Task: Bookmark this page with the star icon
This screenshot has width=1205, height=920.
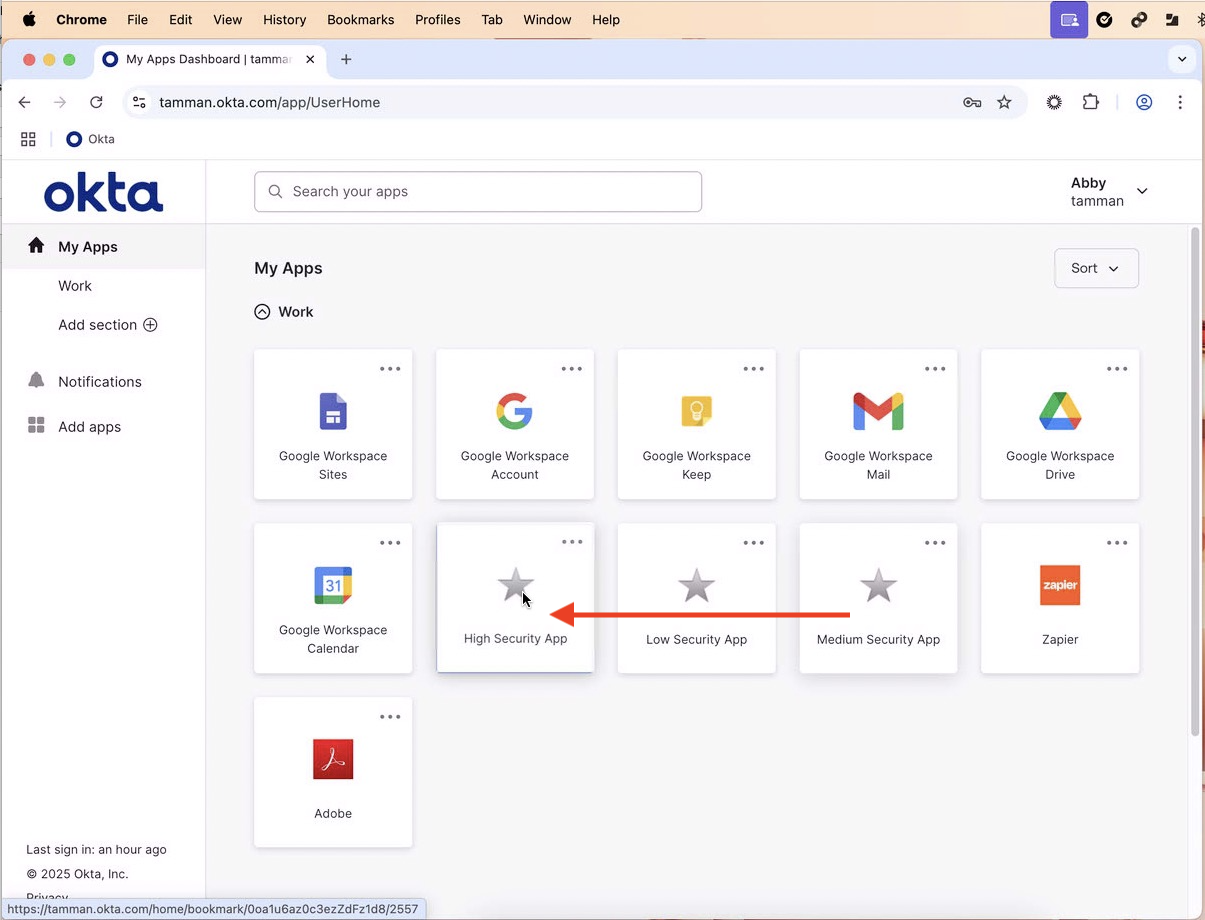Action: click(x=1004, y=102)
